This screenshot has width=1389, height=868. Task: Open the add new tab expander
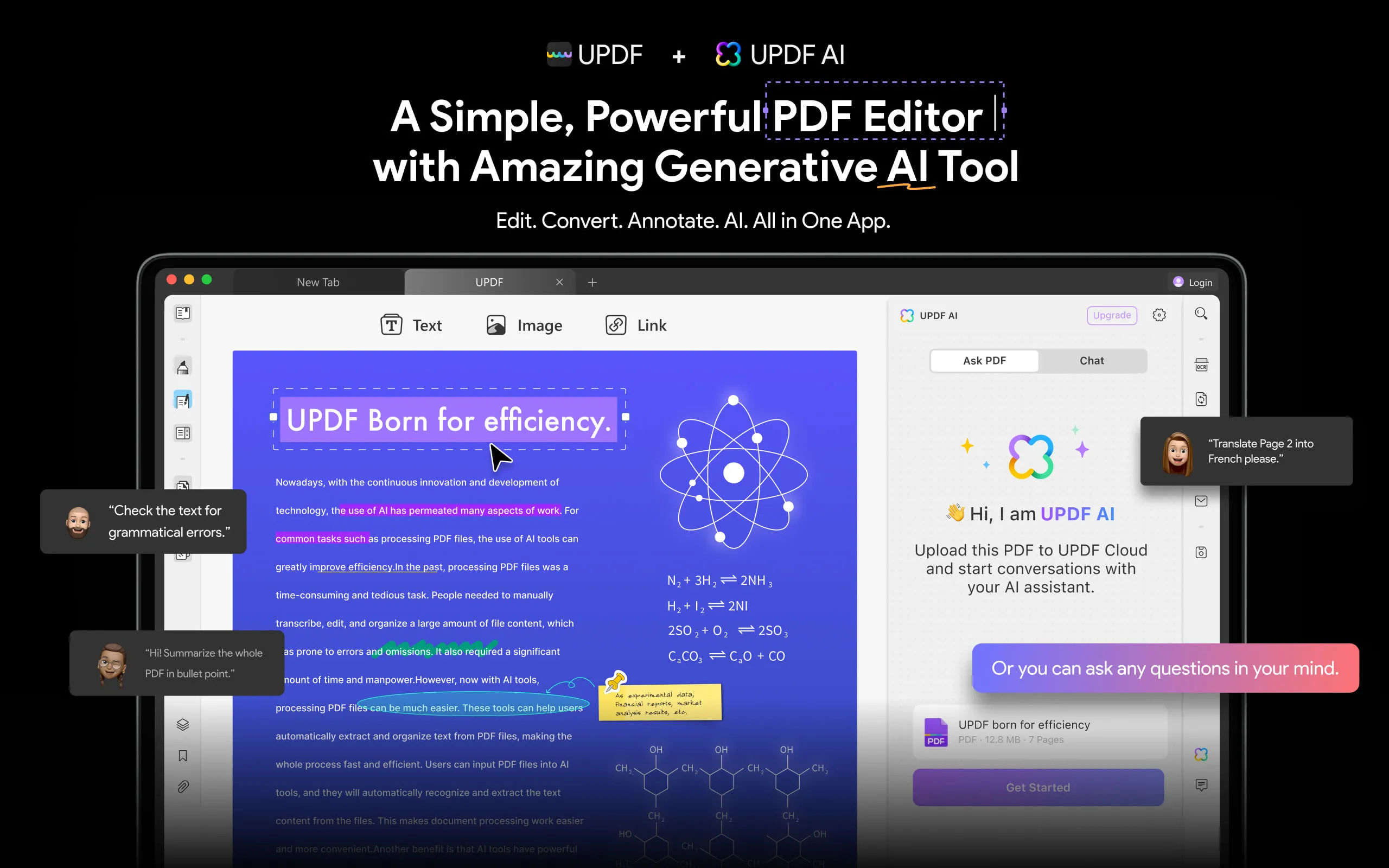(592, 281)
